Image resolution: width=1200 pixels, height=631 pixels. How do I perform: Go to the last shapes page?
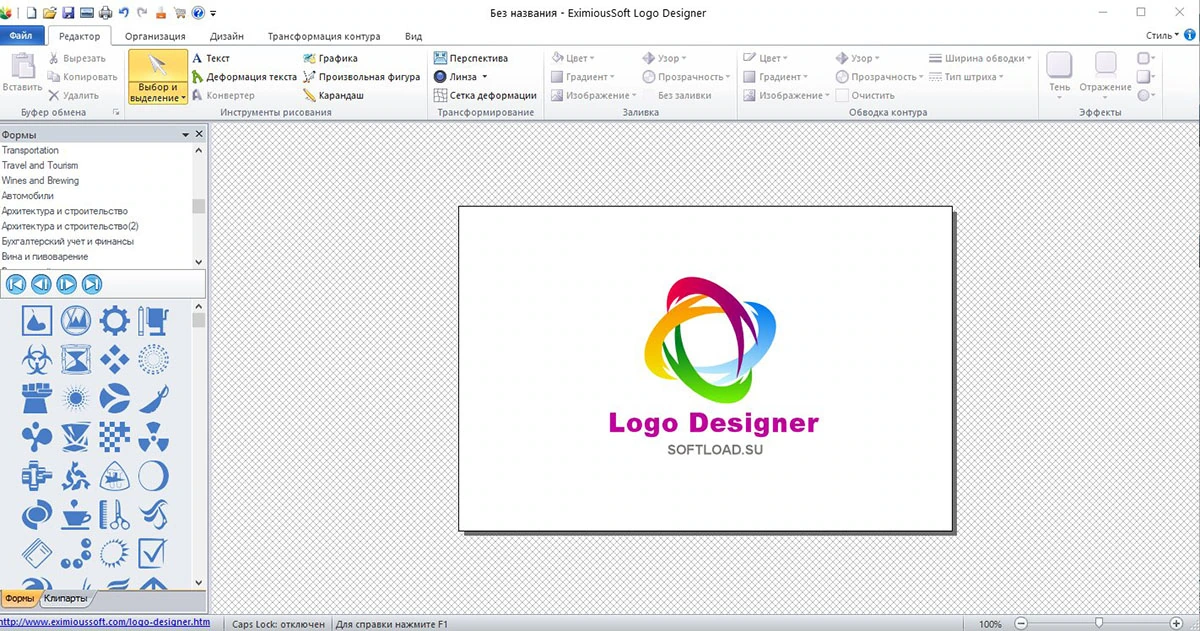[x=91, y=284]
